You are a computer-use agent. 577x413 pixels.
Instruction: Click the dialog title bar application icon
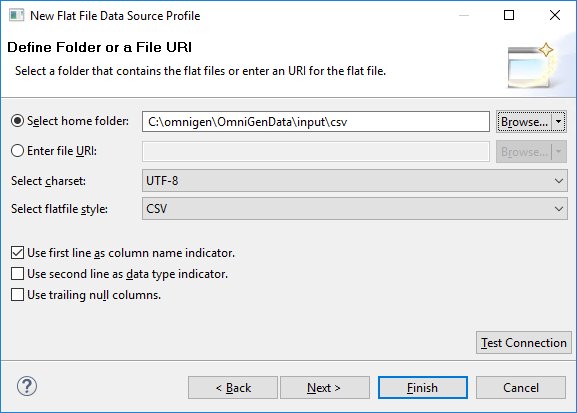tap(16, 15)
